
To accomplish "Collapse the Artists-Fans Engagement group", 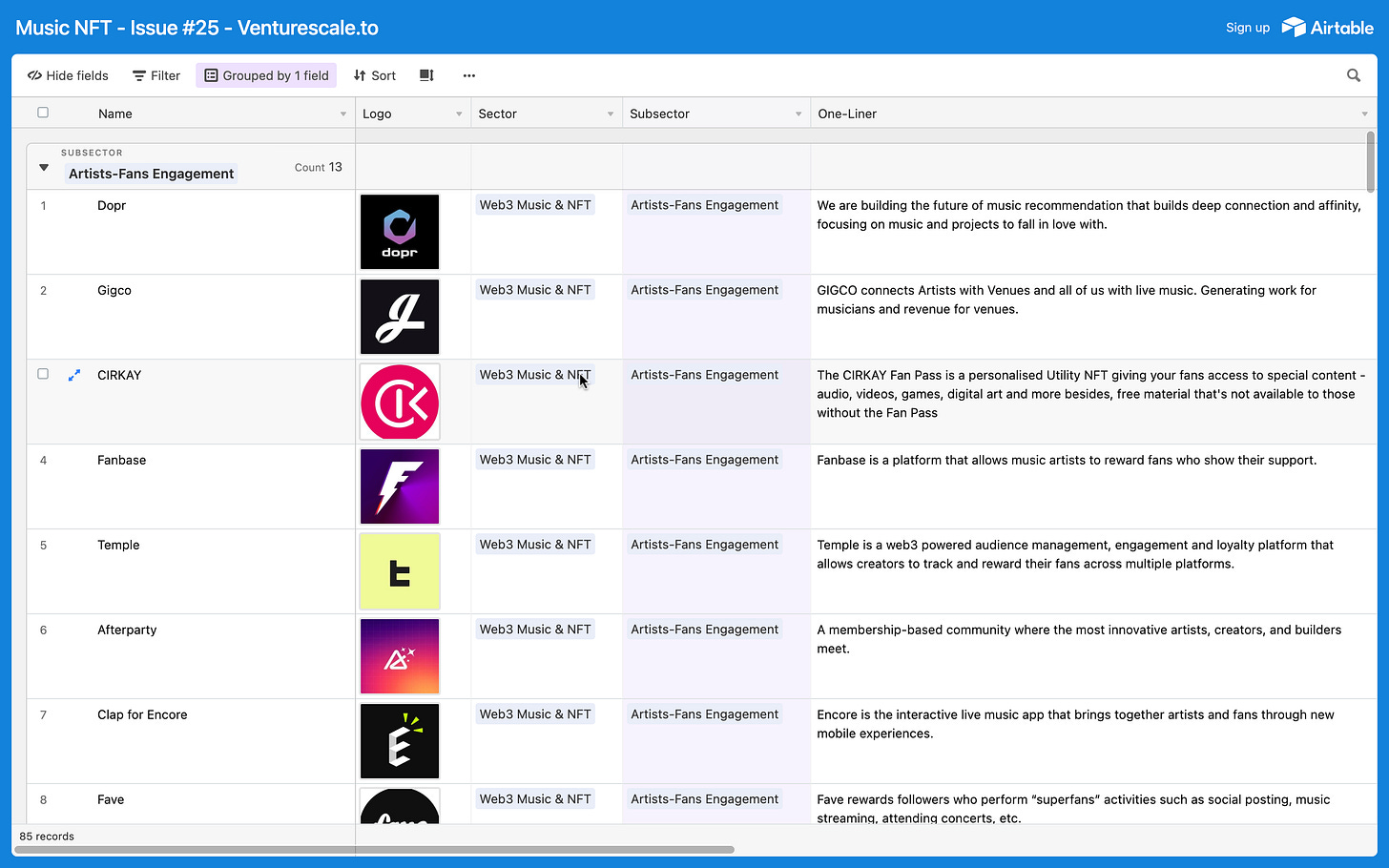I will [44, 168].
